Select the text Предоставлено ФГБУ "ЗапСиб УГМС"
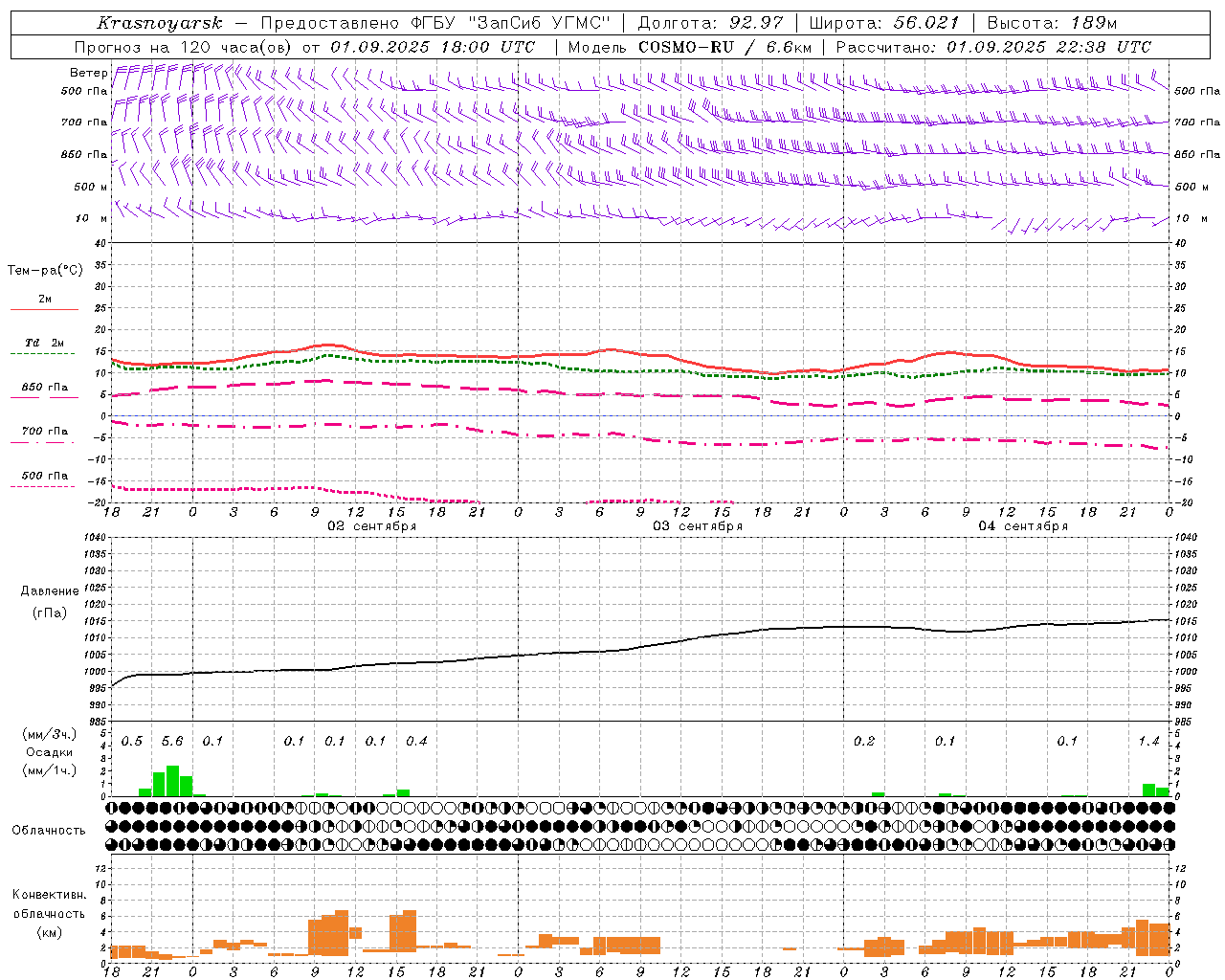 click(x=435, y=23)
